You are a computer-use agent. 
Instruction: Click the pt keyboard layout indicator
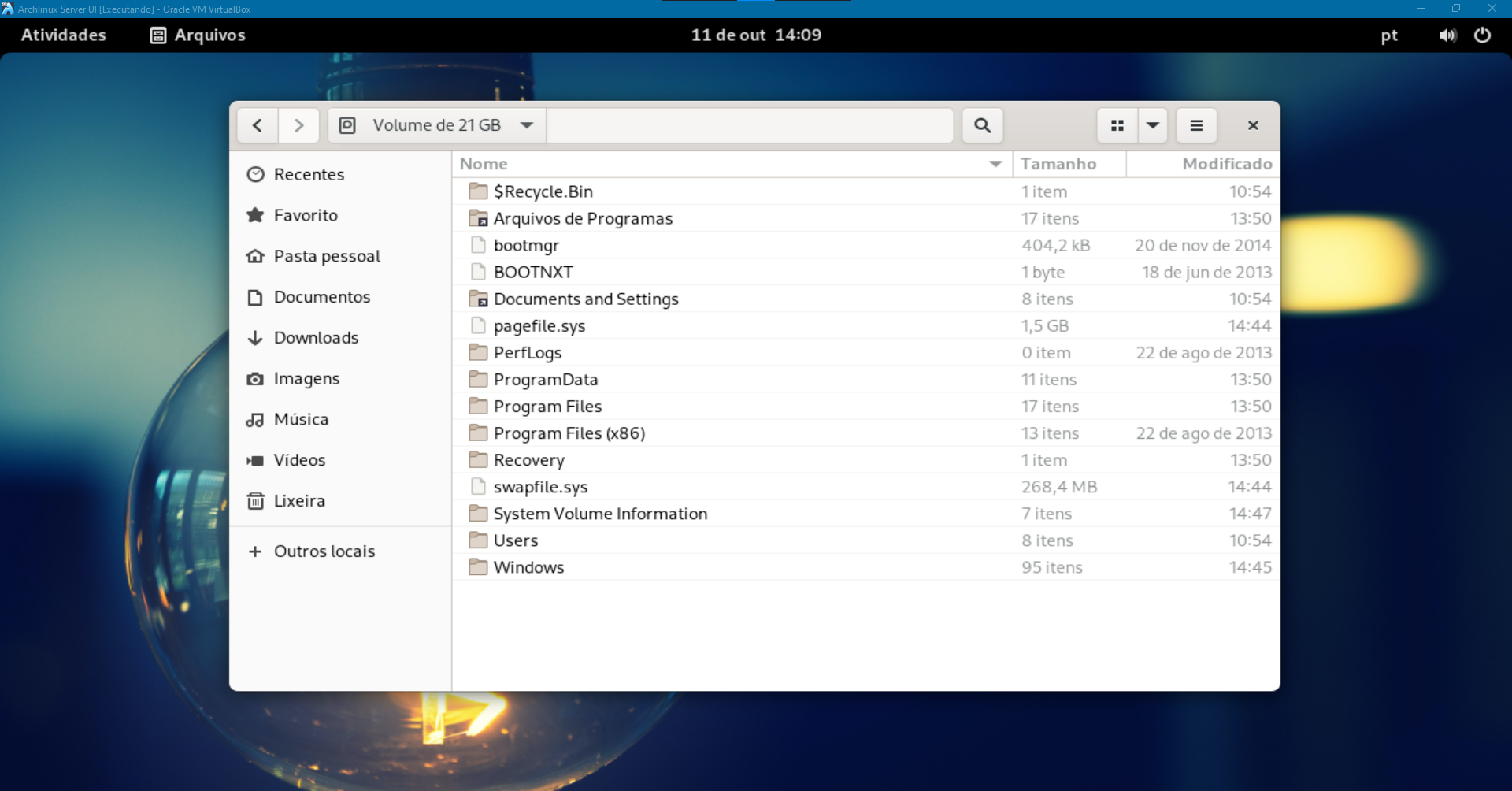click(x=1389, y=35)
